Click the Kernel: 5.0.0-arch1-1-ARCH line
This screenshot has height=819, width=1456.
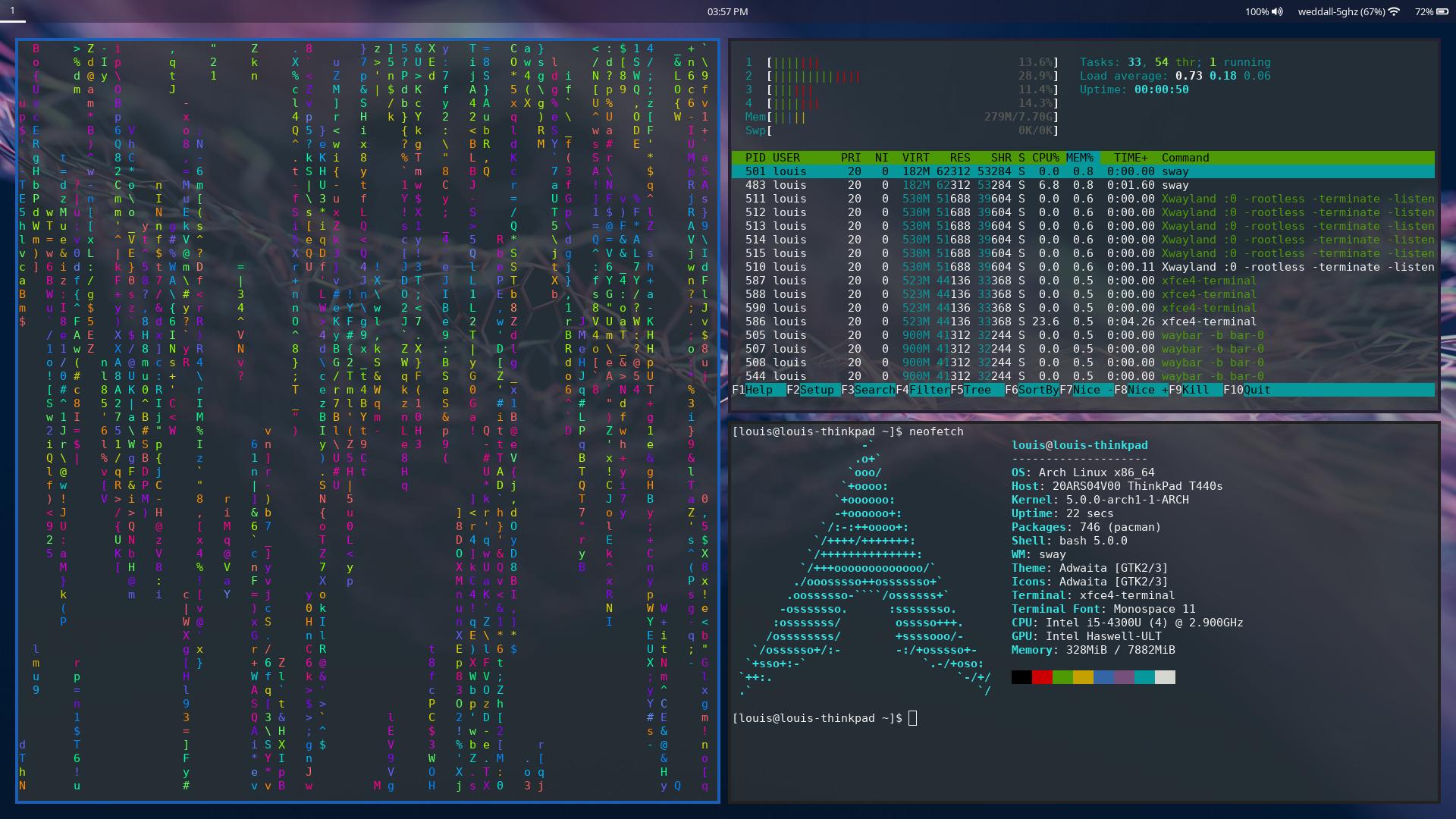(x=1100, y=500)
